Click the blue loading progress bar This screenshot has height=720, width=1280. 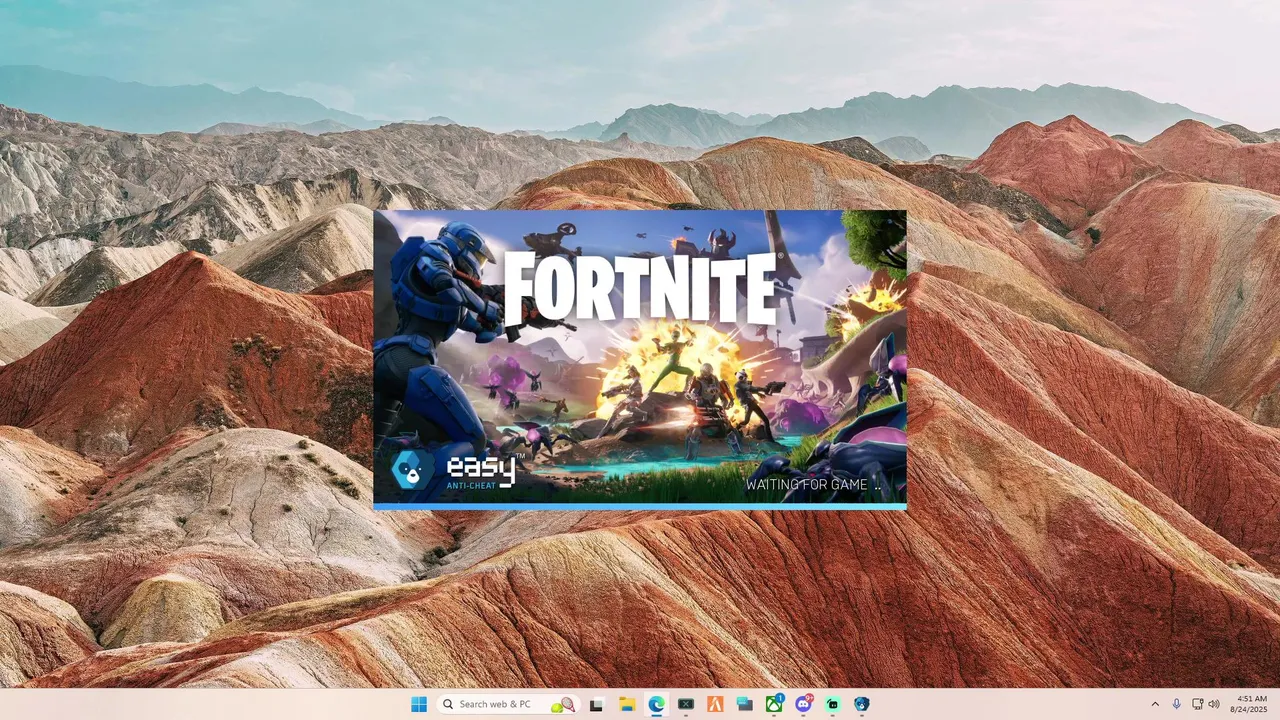point(640,507)
